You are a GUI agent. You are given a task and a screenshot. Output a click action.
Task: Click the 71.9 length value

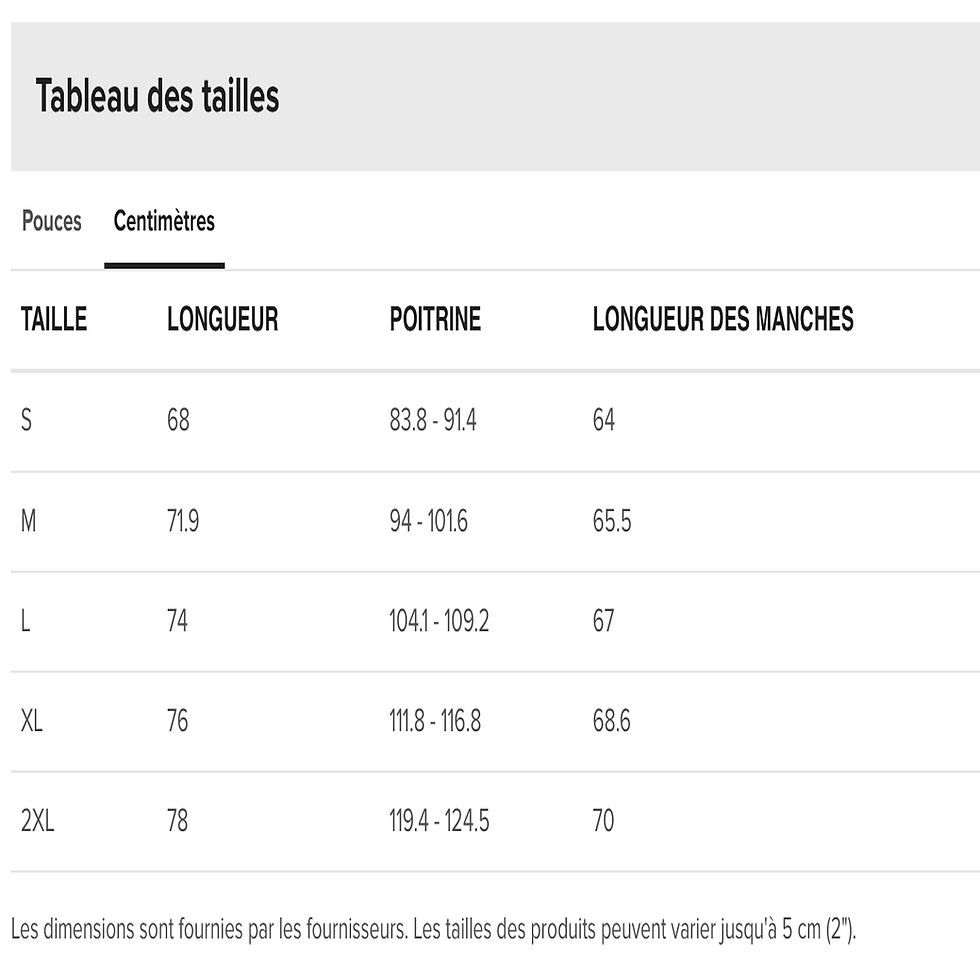point(183,521)
